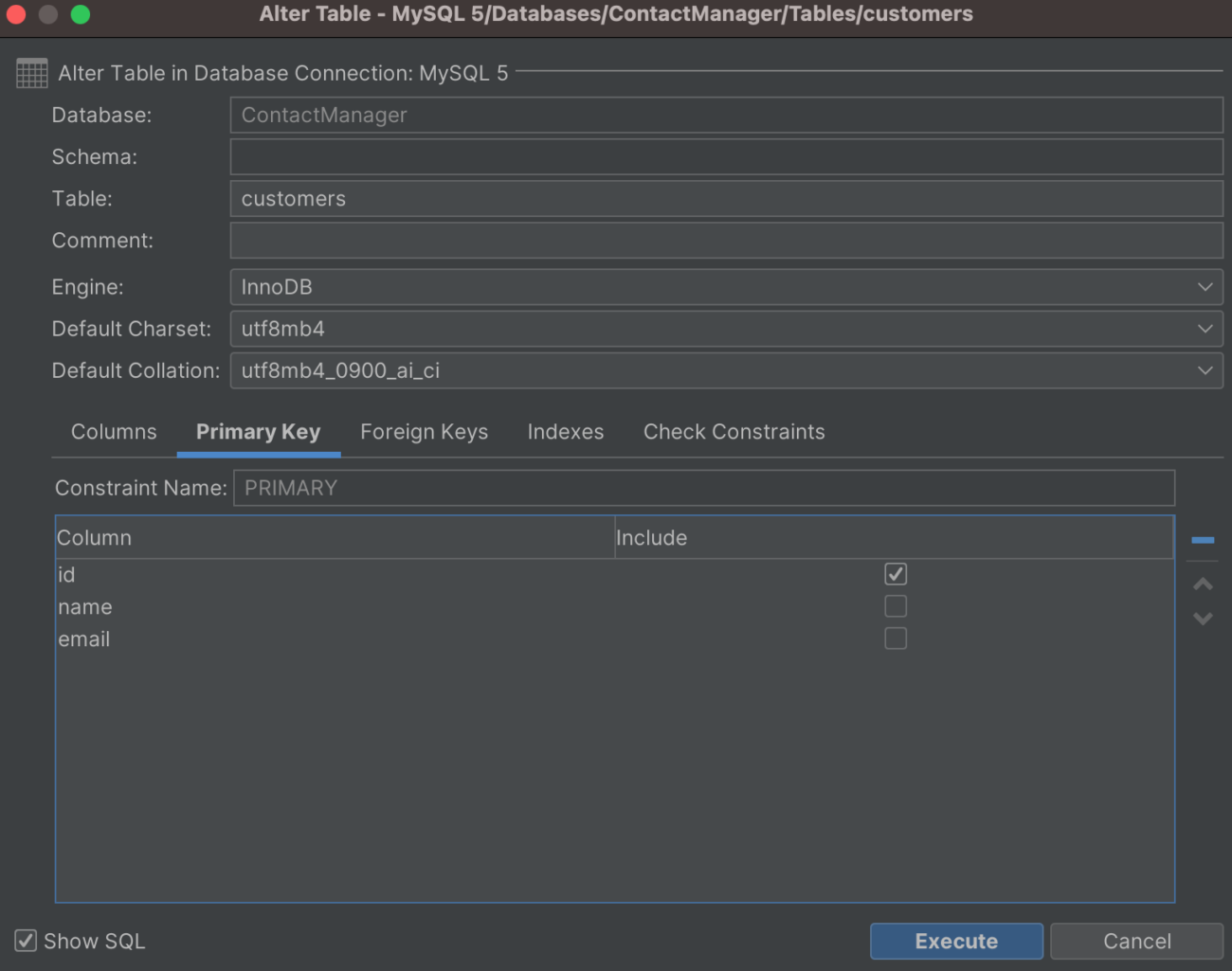Screen dimensions: 1232x971
Task: Open the Default Collation dropdown
Action: pos(726,370)
